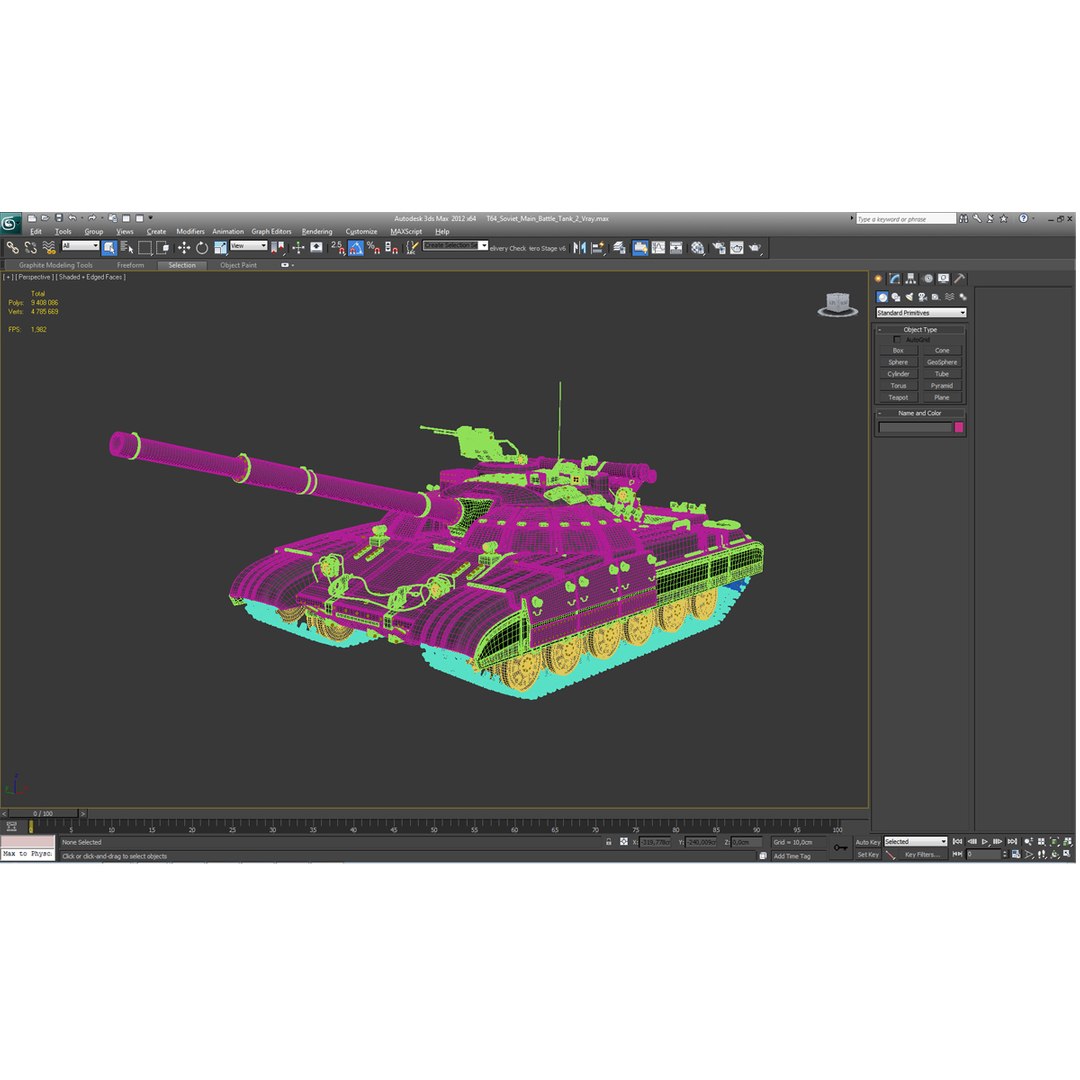Open the Standard Primitives dropdown
Viewport: 1080px width, 1080px height.
pos(921,313)
